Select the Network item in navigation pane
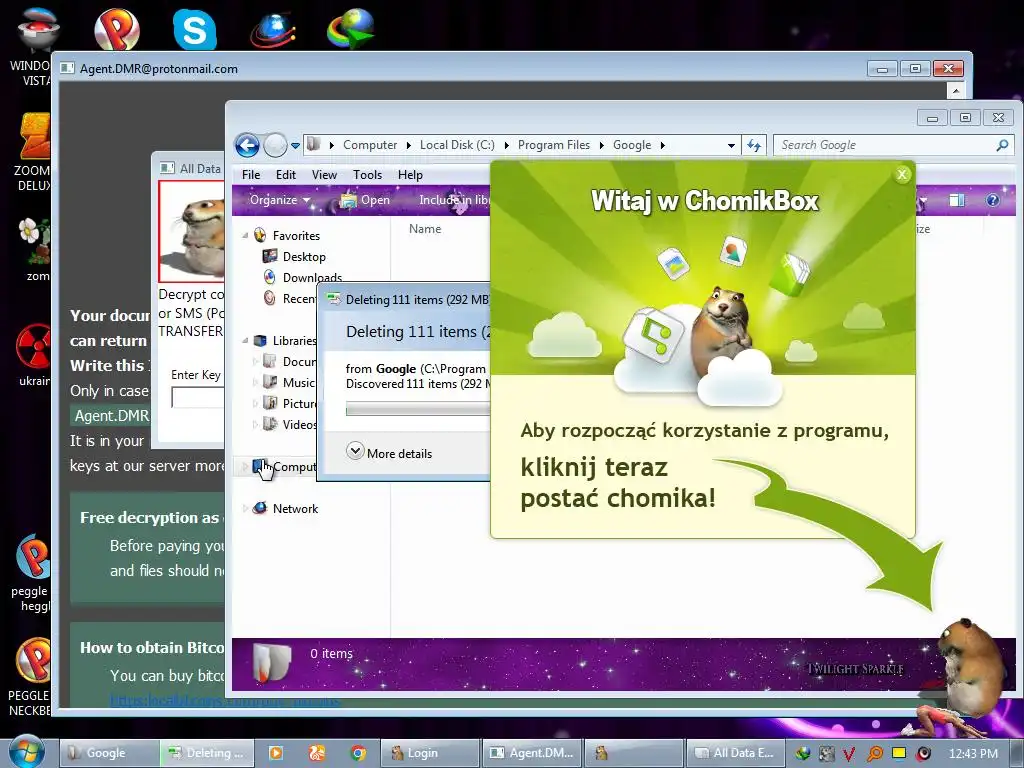This screenshot has height=768, width=1024. point(295,508)
